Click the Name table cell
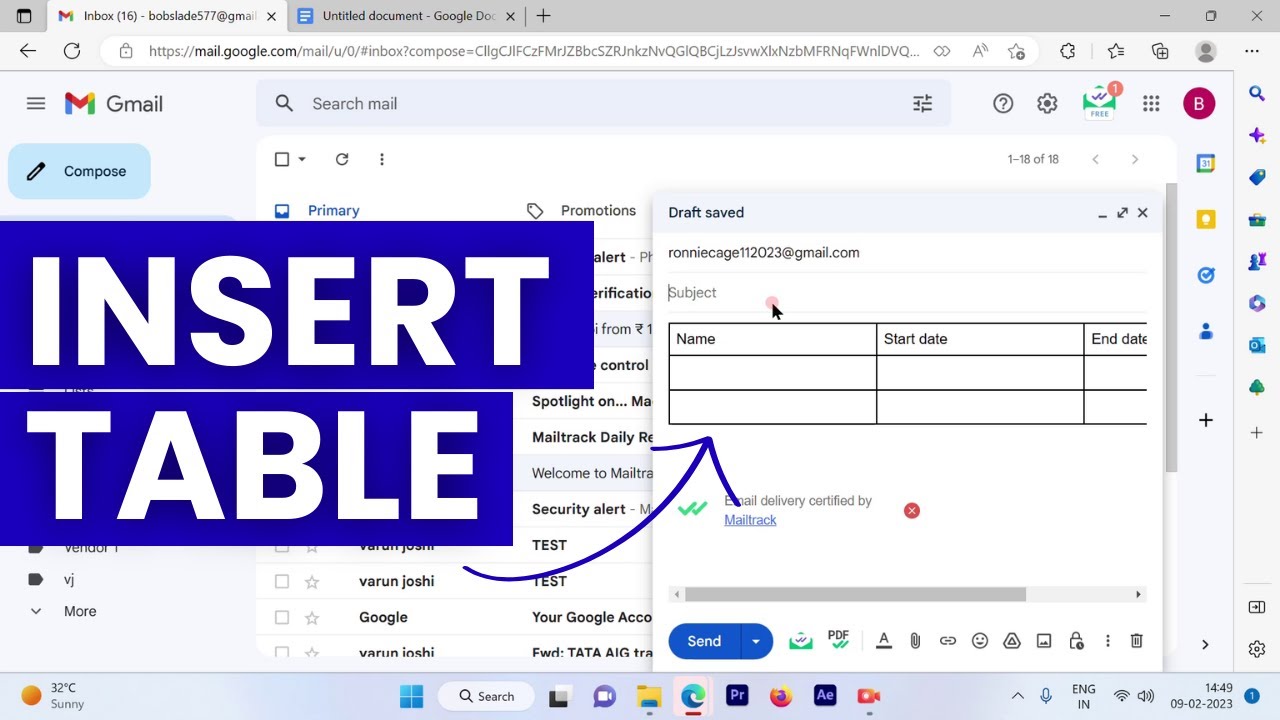 pos(772,339)
